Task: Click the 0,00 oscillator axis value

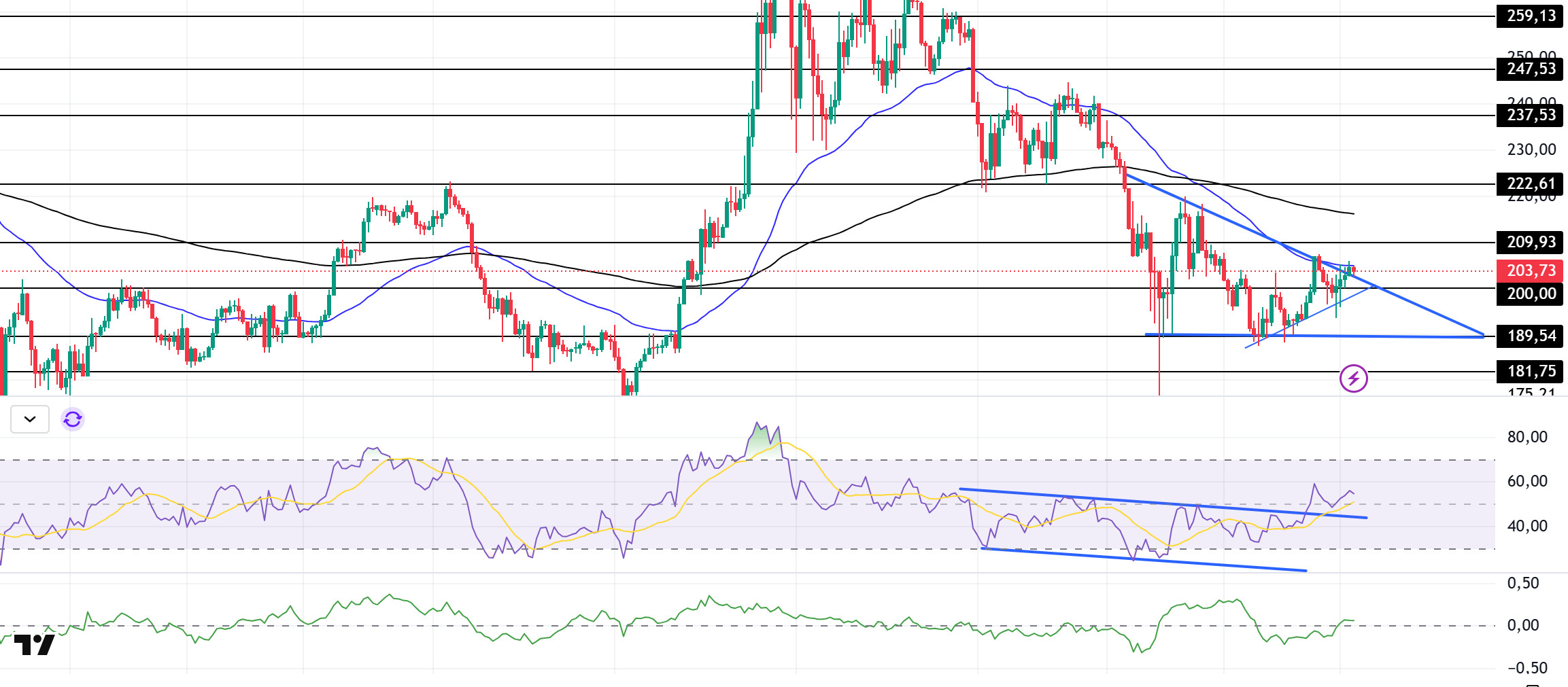Action: click(x=1523, y=625)
